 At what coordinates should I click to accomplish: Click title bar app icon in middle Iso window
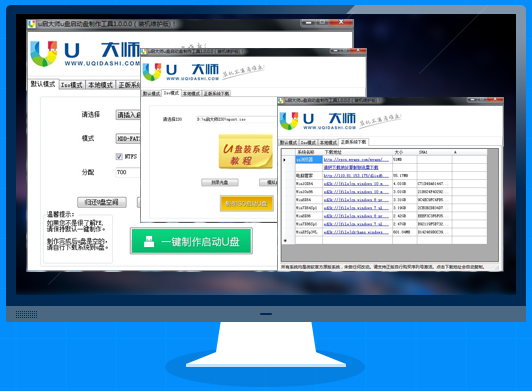144,52
